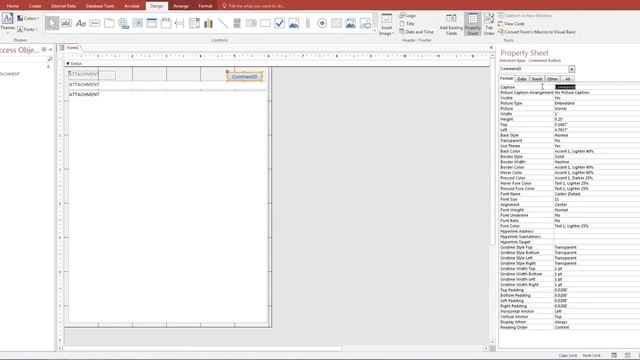Open the Database Tools ribbon tab

(x=100, y=6)
